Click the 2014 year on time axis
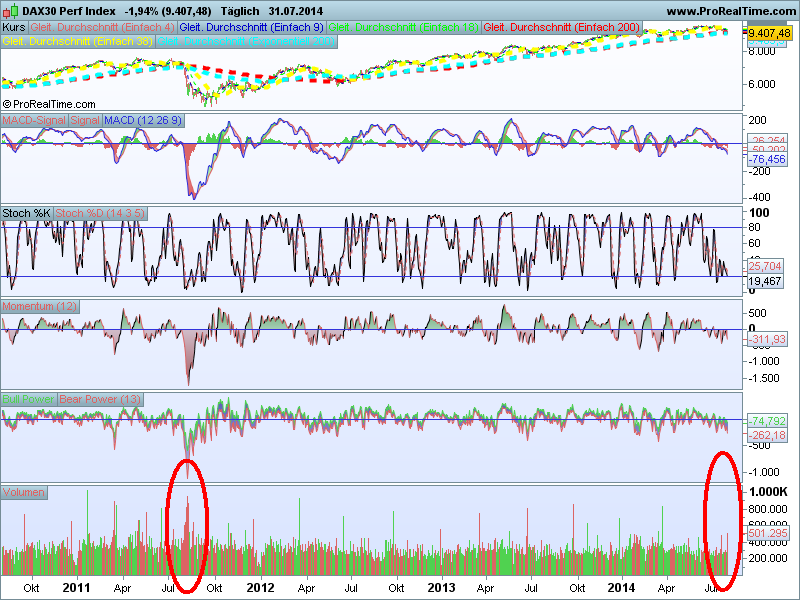Viewport: 800px width, 600px height. point(621,588)
